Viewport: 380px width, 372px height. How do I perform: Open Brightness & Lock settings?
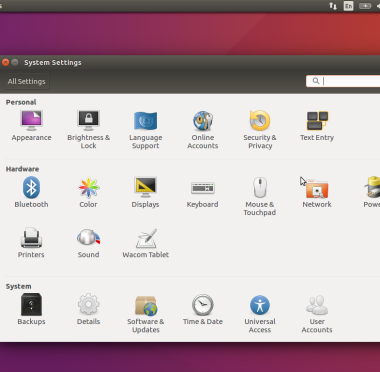(88, 130)
